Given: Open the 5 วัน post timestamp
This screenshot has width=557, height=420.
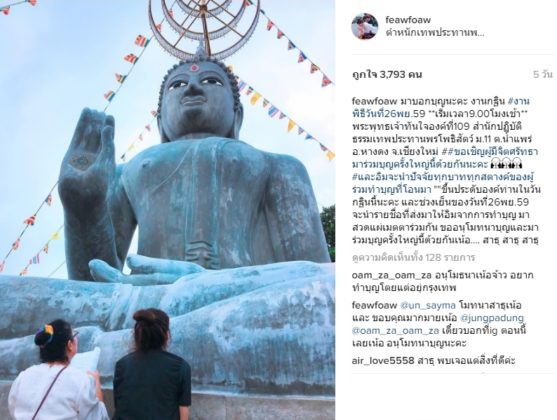Looking at the screenshot, I should (543, 75).
